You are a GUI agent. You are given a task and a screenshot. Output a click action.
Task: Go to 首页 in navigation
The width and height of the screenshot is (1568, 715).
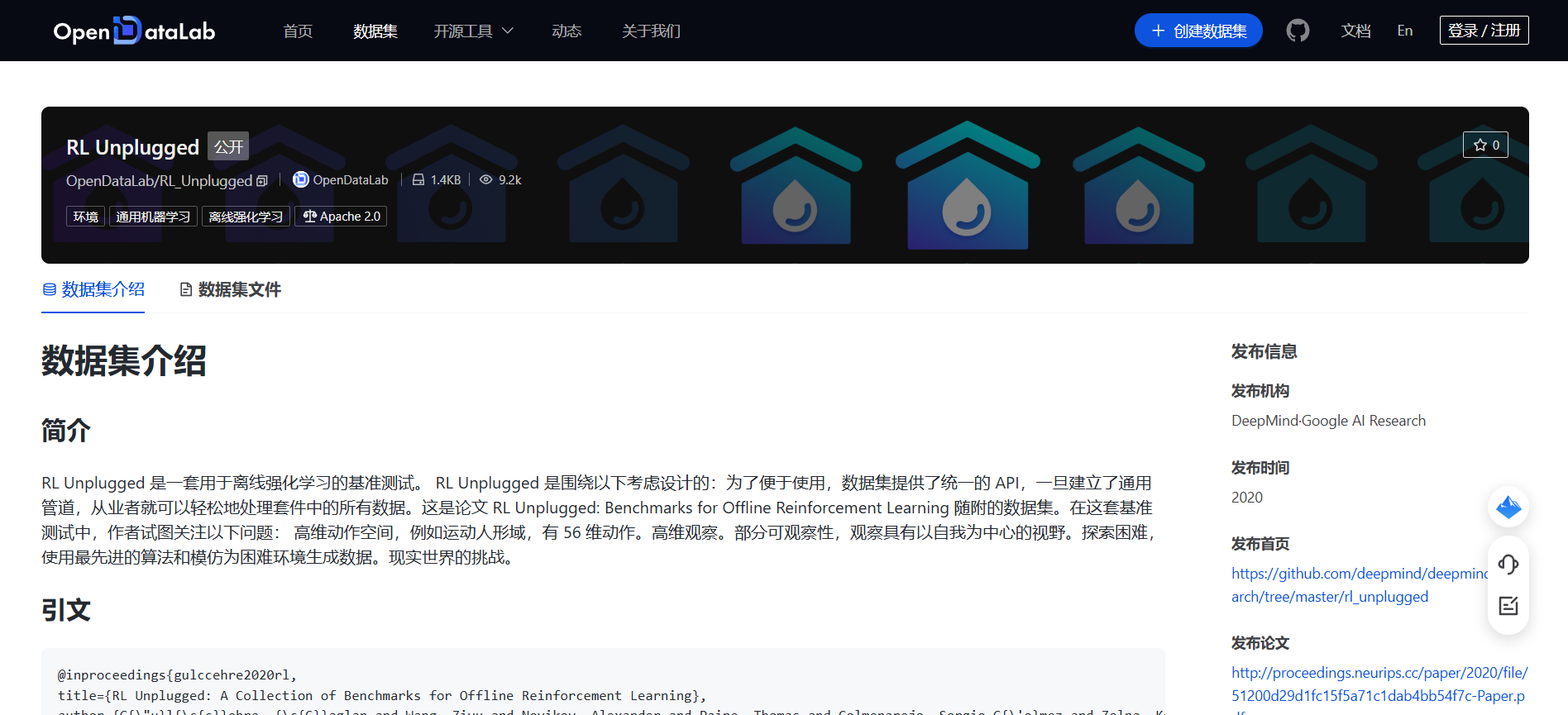[298, 31]
